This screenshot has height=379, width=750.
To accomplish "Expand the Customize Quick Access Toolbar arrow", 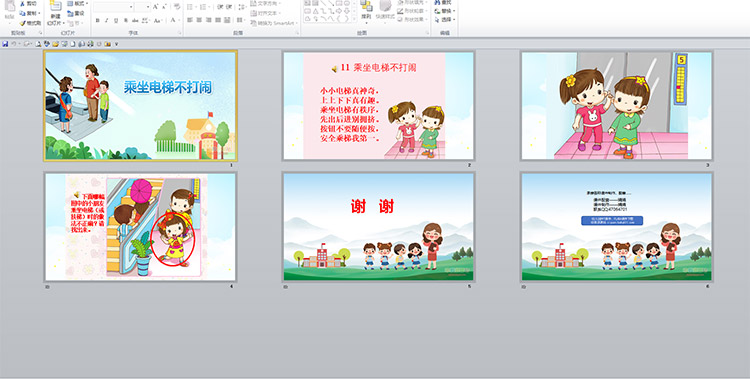I will coord(116,44).
